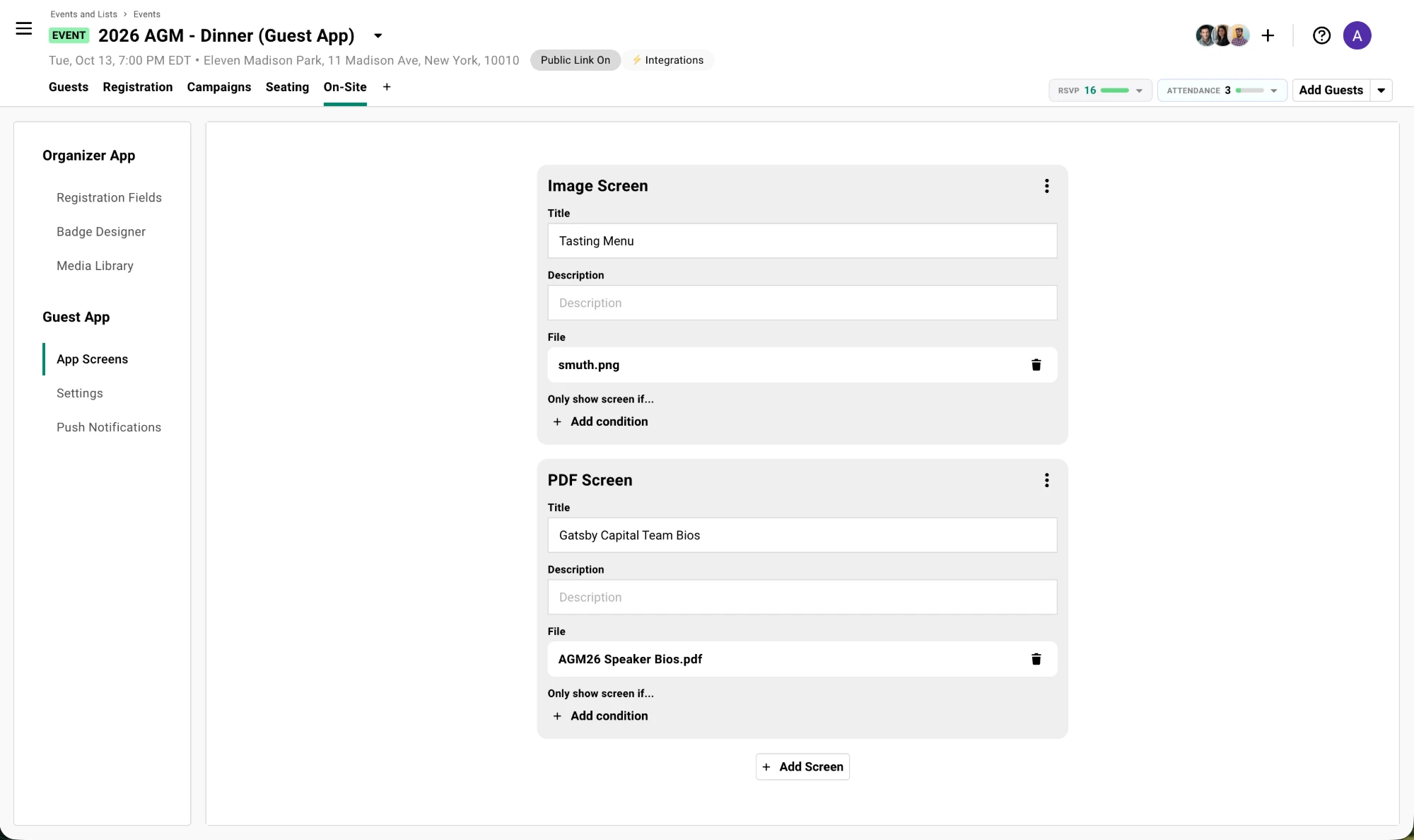Click the Events breadcrumb link
Viewport: 1414px width, 840px height.
147,14
